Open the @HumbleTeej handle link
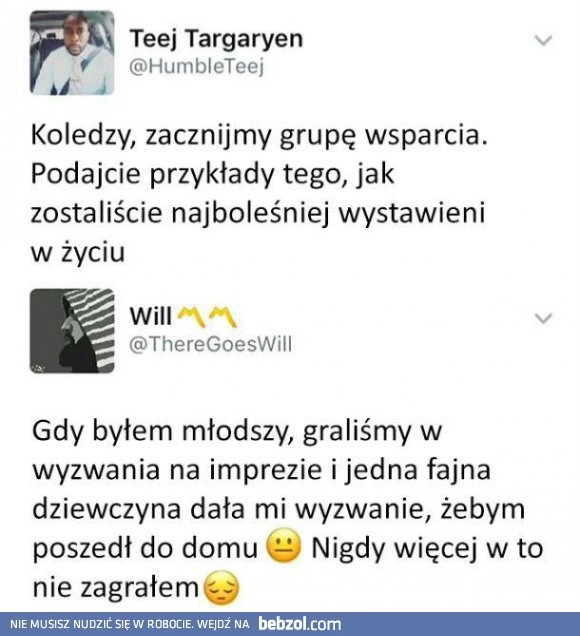 click(x=197, y=66)
